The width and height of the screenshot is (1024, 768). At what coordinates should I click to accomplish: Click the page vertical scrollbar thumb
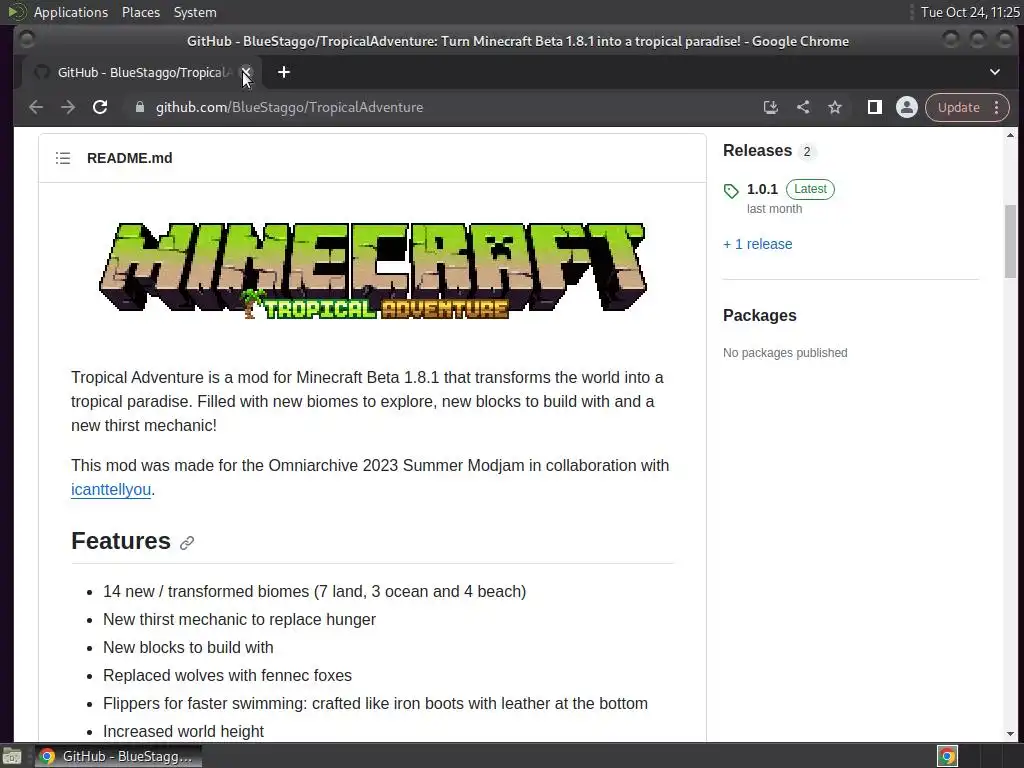[x=1010, y=241]
